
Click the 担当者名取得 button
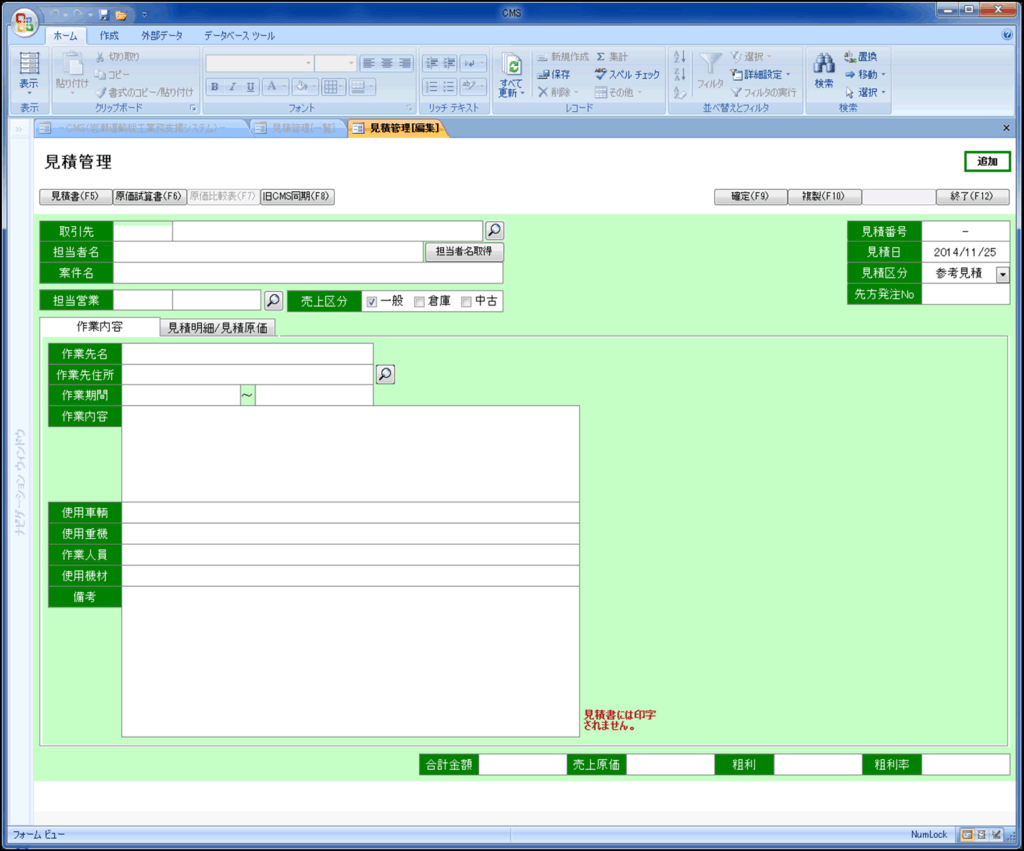pos(463,252)
